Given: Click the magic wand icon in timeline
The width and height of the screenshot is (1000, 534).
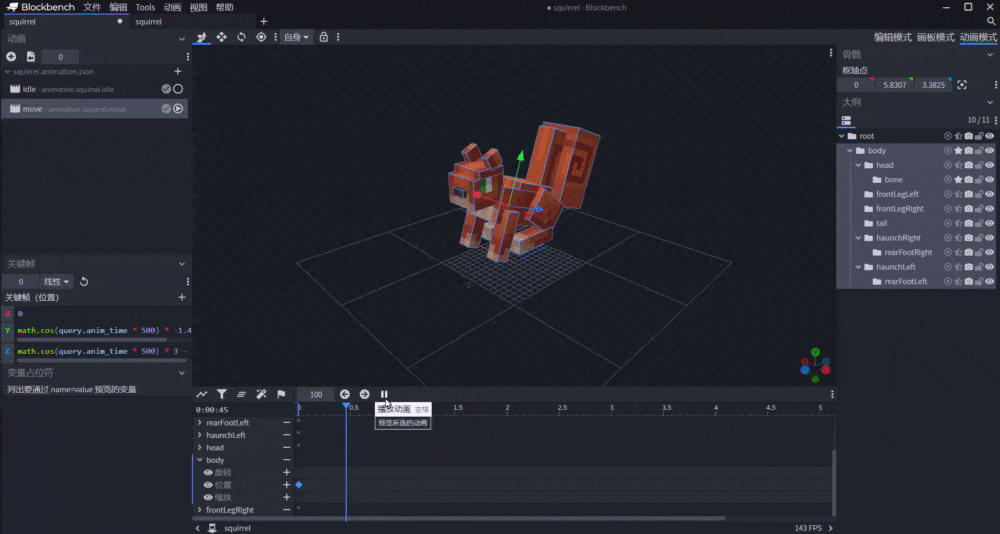Looking at the screenshot, I should click(x=261, y=394).
